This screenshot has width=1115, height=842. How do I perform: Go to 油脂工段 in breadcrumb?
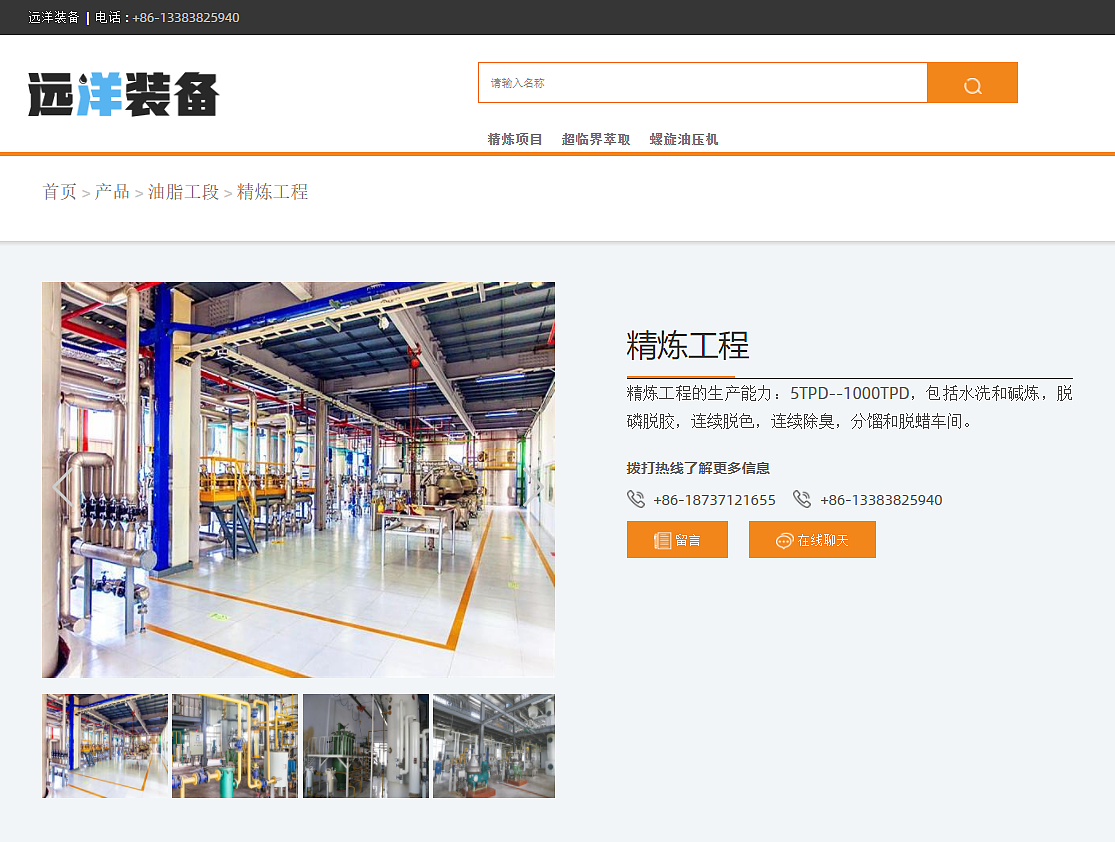[x=183, y=192]
